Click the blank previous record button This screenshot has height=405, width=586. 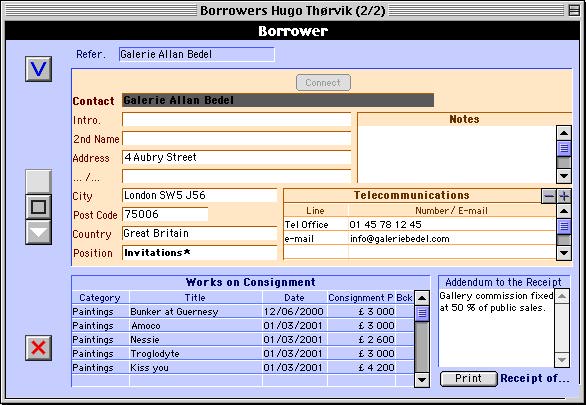pos(38,182)
